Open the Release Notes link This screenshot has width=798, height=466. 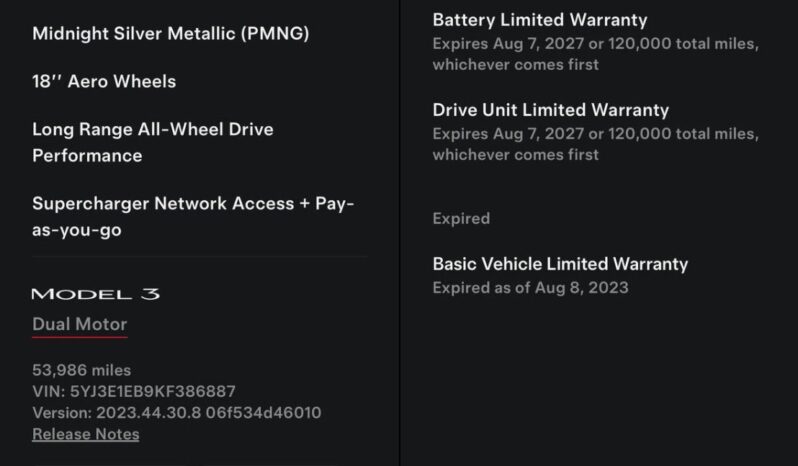click(x=85, y=434)
